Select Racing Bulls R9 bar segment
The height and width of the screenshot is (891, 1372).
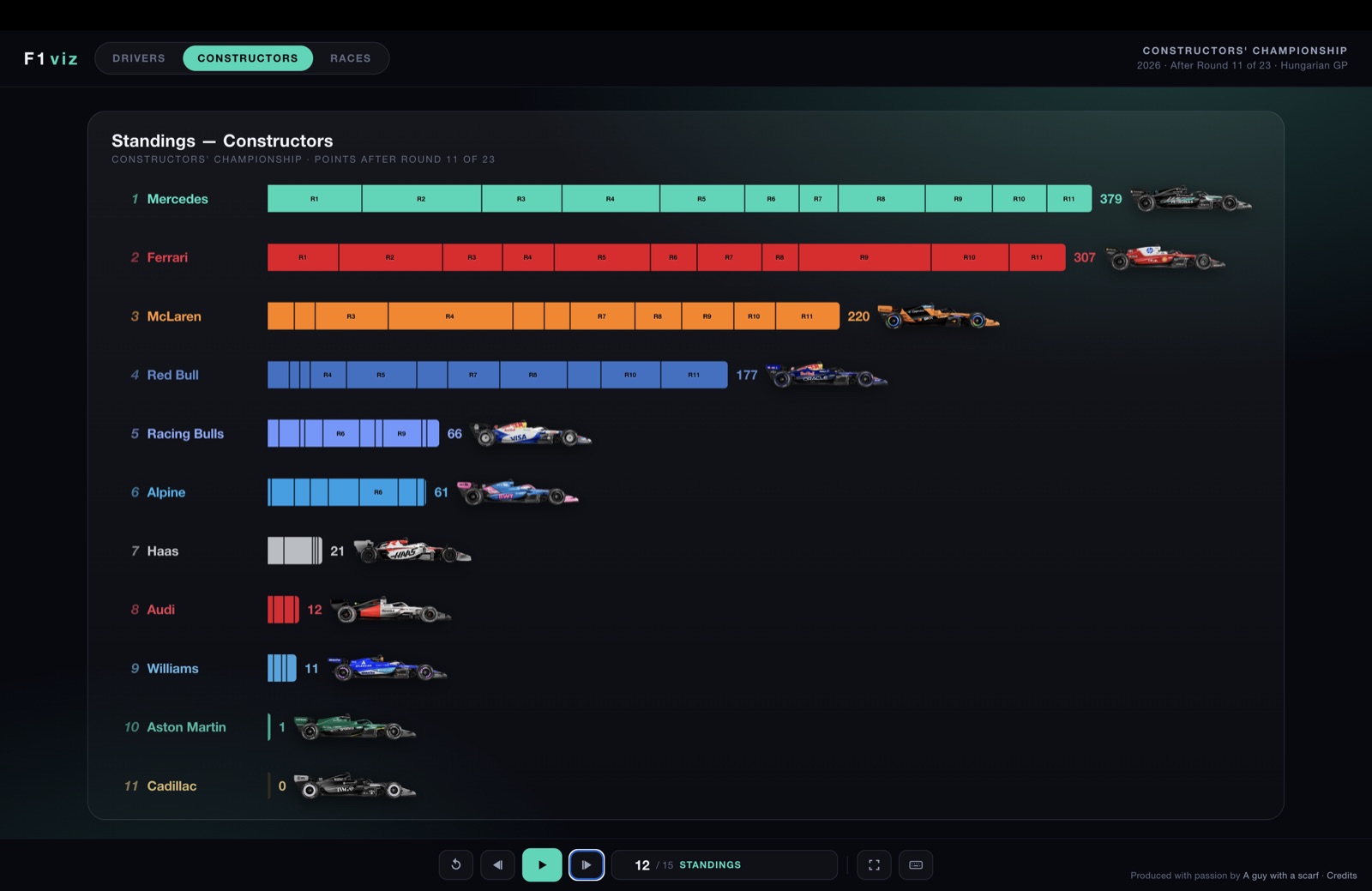point(402,434)
